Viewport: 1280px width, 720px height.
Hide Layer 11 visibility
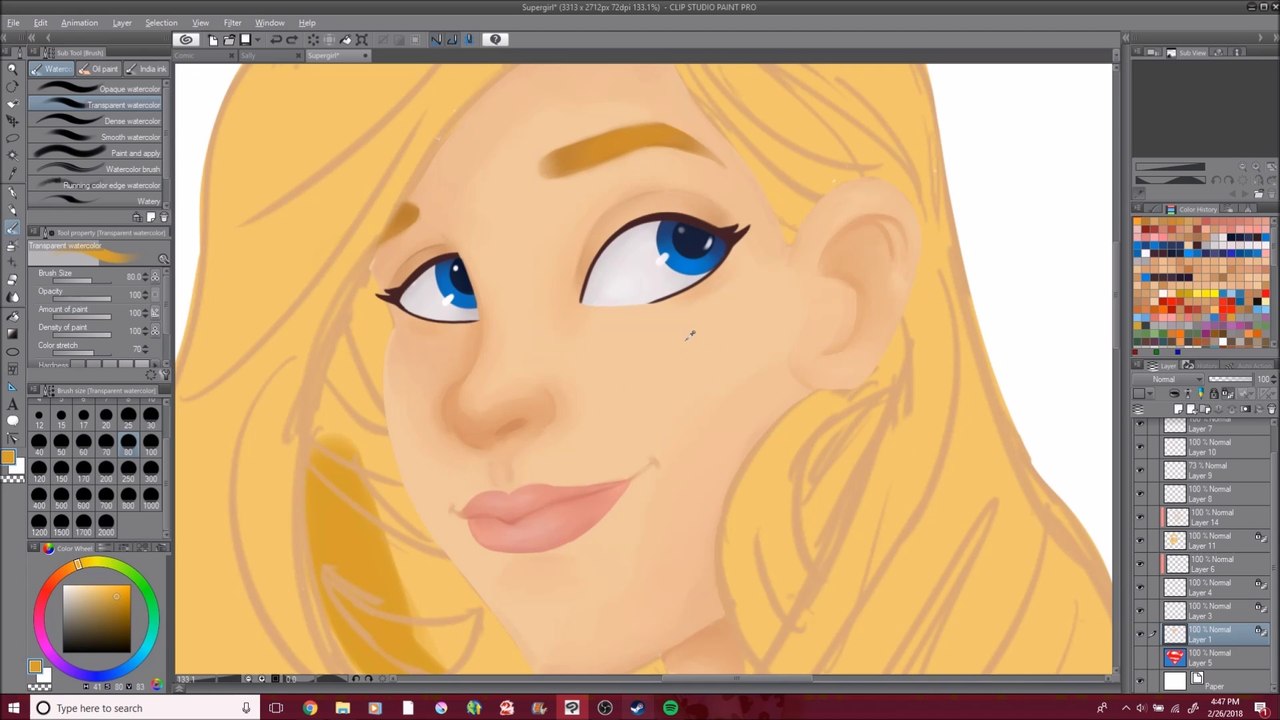pos(1140,541)
